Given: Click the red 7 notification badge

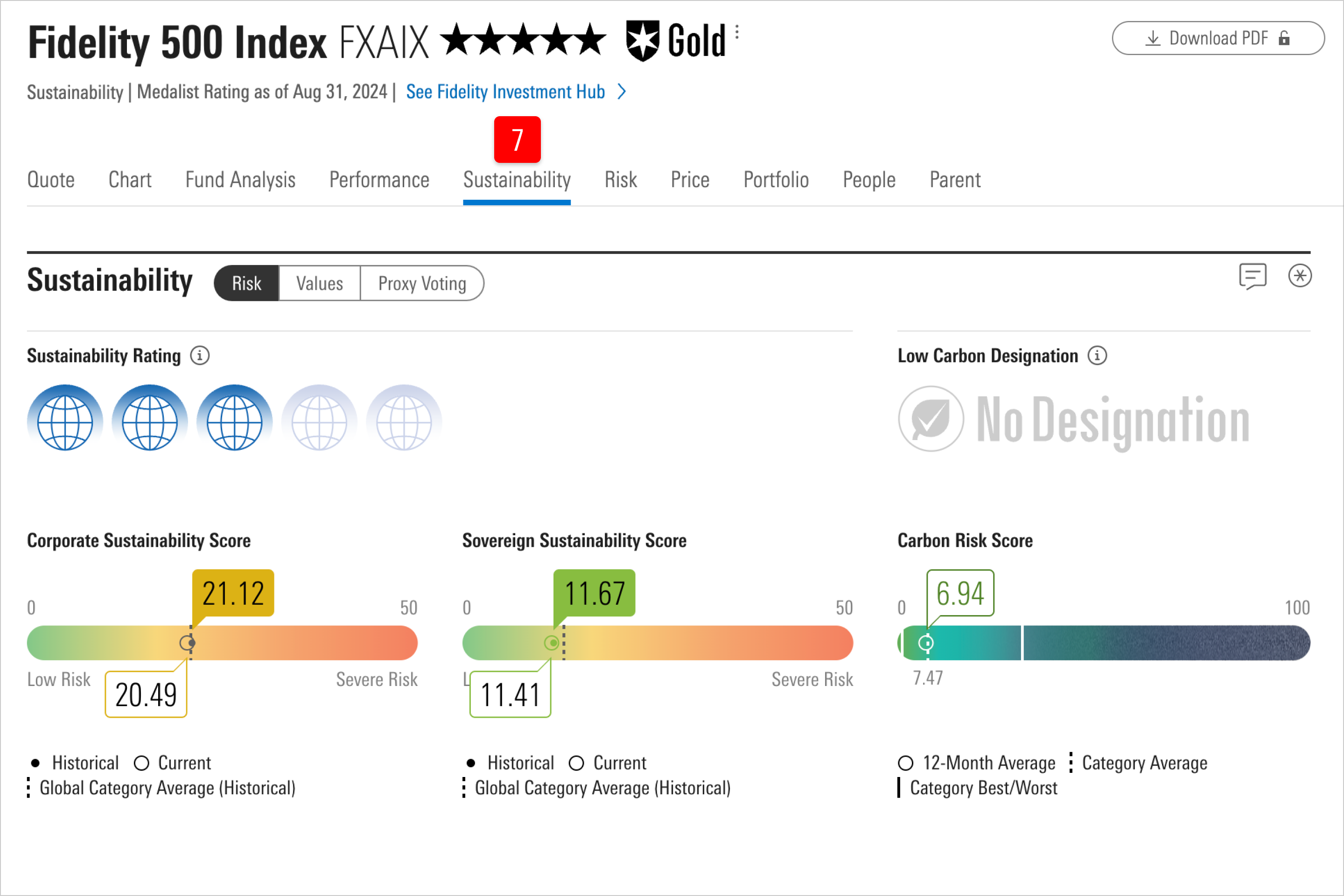Looking at the screenshot, I should [x=517, y=140].
